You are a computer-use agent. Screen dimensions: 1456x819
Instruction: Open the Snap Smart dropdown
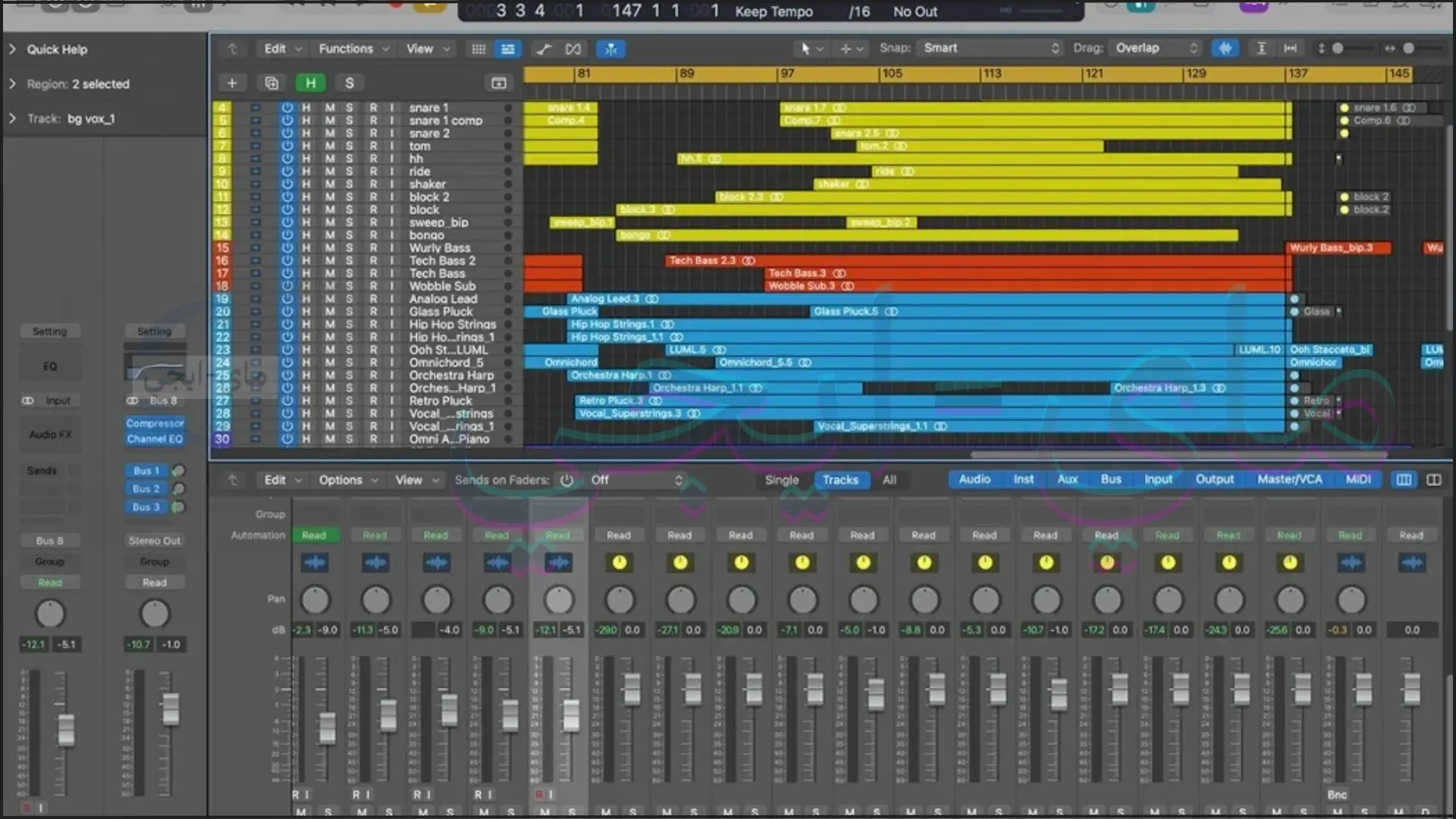tap(990, 48)
